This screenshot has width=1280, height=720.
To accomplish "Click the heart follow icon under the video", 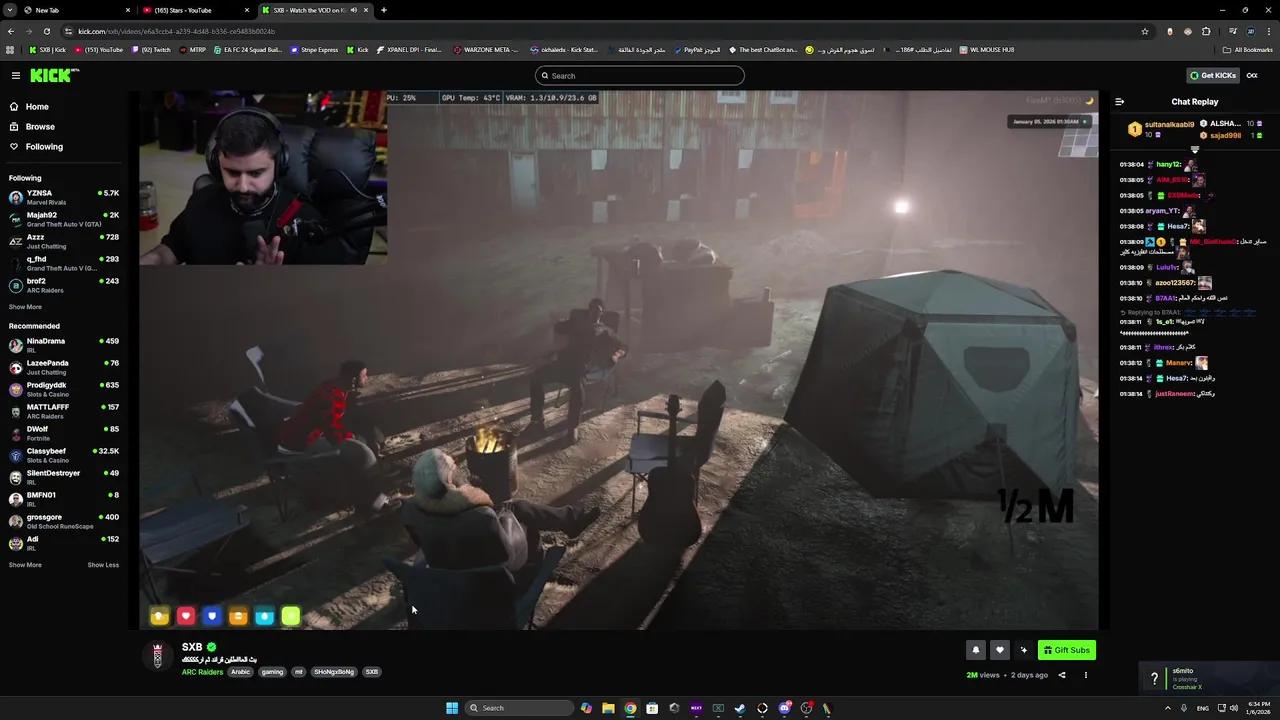I will 999,650.
